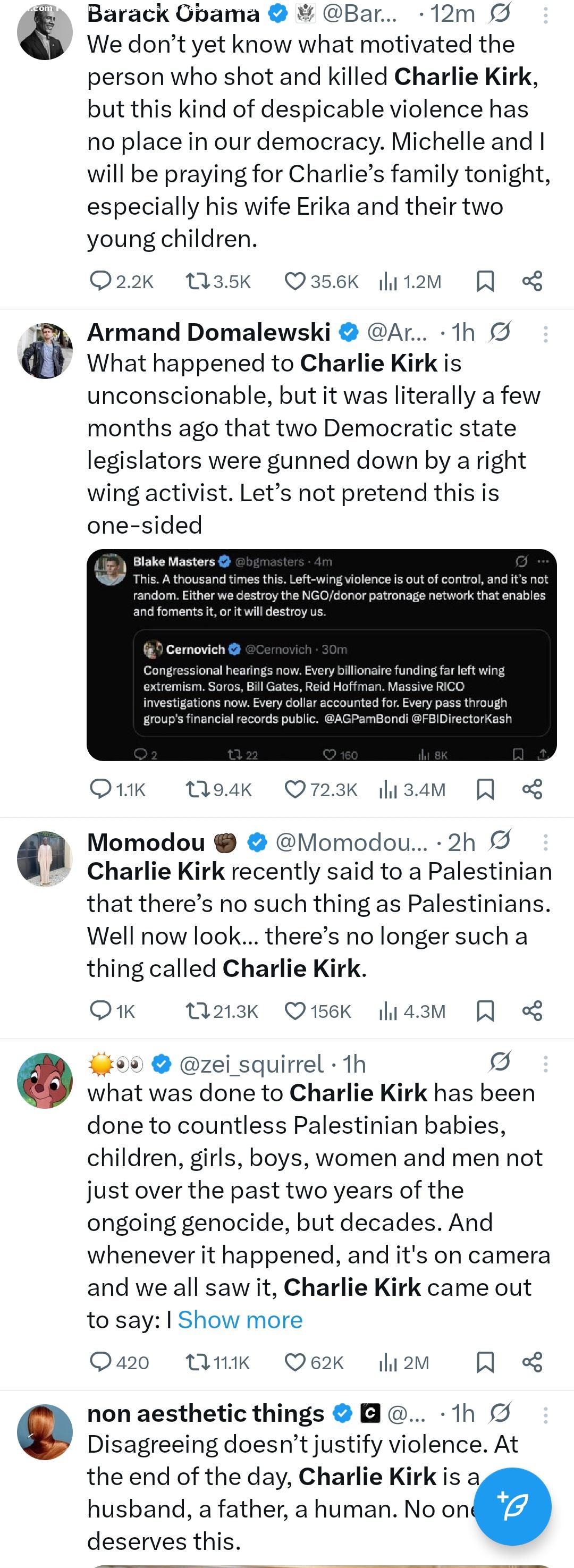Share Barack Obama's post
This screenshot has height=1568, width=574.
coord(532,281)
